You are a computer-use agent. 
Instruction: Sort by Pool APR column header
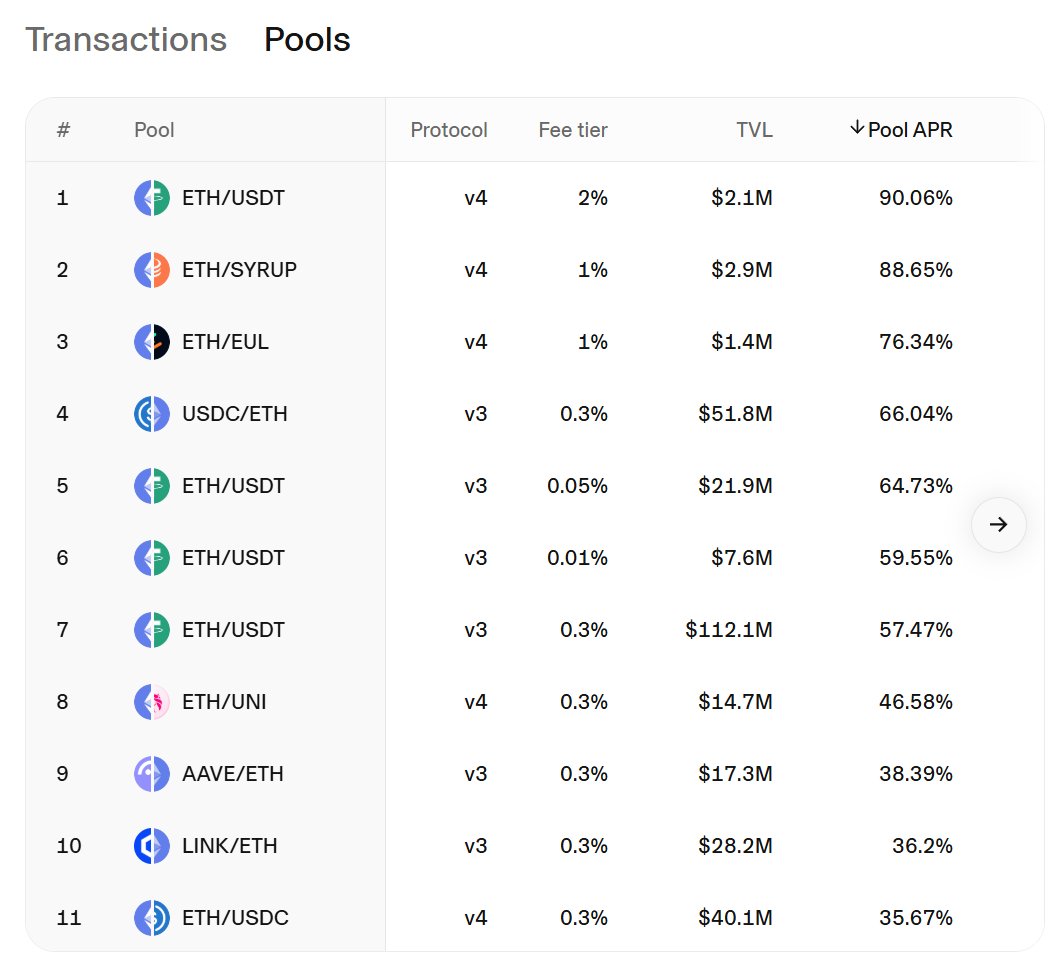[x=910, y=129]
